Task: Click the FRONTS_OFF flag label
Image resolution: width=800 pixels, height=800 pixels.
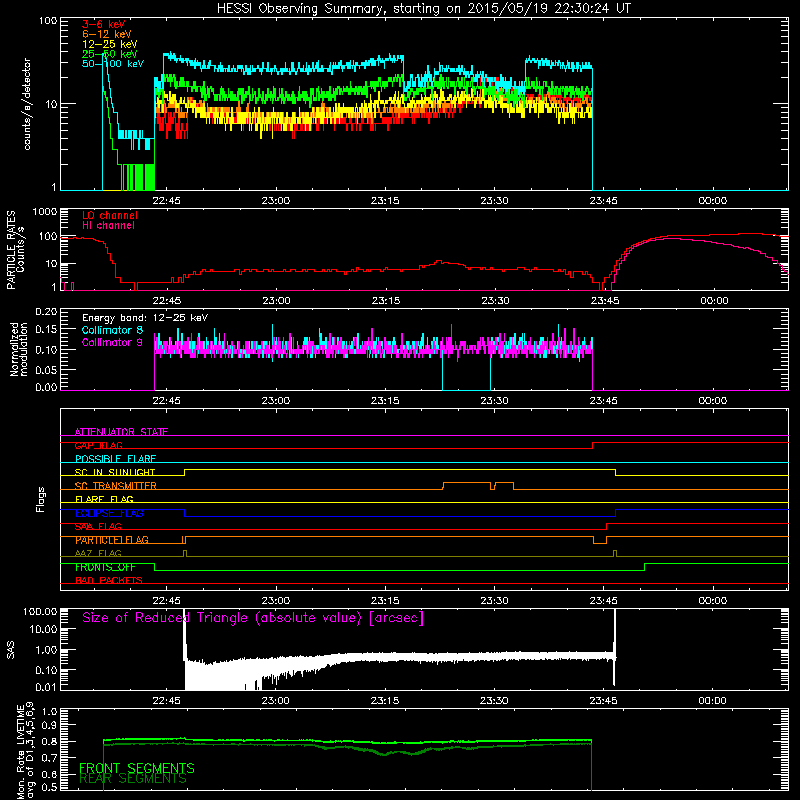Action: [105, 567]
